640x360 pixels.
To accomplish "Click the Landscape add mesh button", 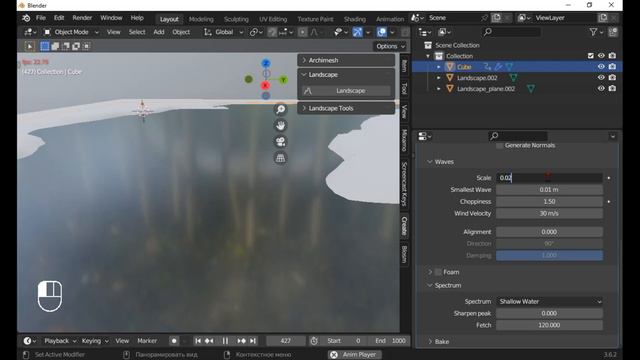I will tap(346, 91).
